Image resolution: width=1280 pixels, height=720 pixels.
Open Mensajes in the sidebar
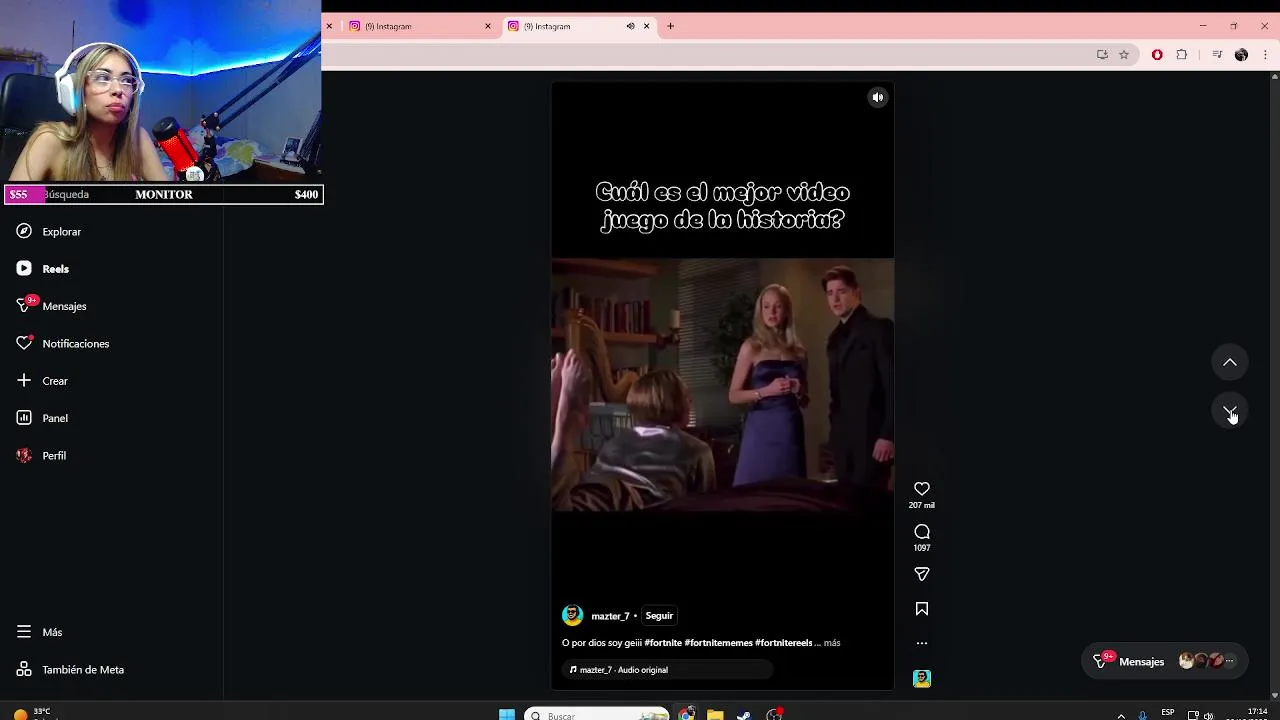(51, 306)
